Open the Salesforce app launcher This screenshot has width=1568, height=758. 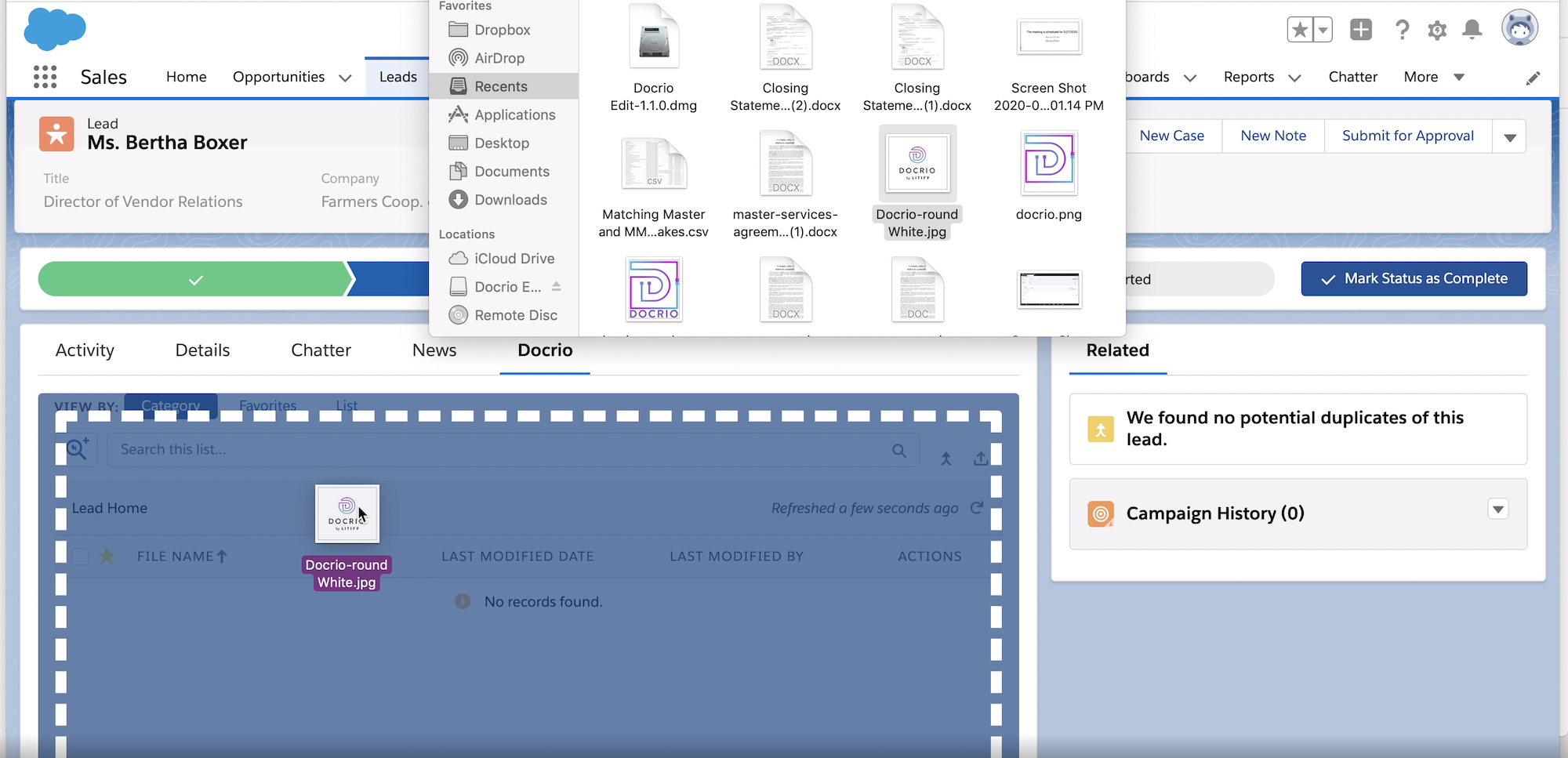pos(45,77)
